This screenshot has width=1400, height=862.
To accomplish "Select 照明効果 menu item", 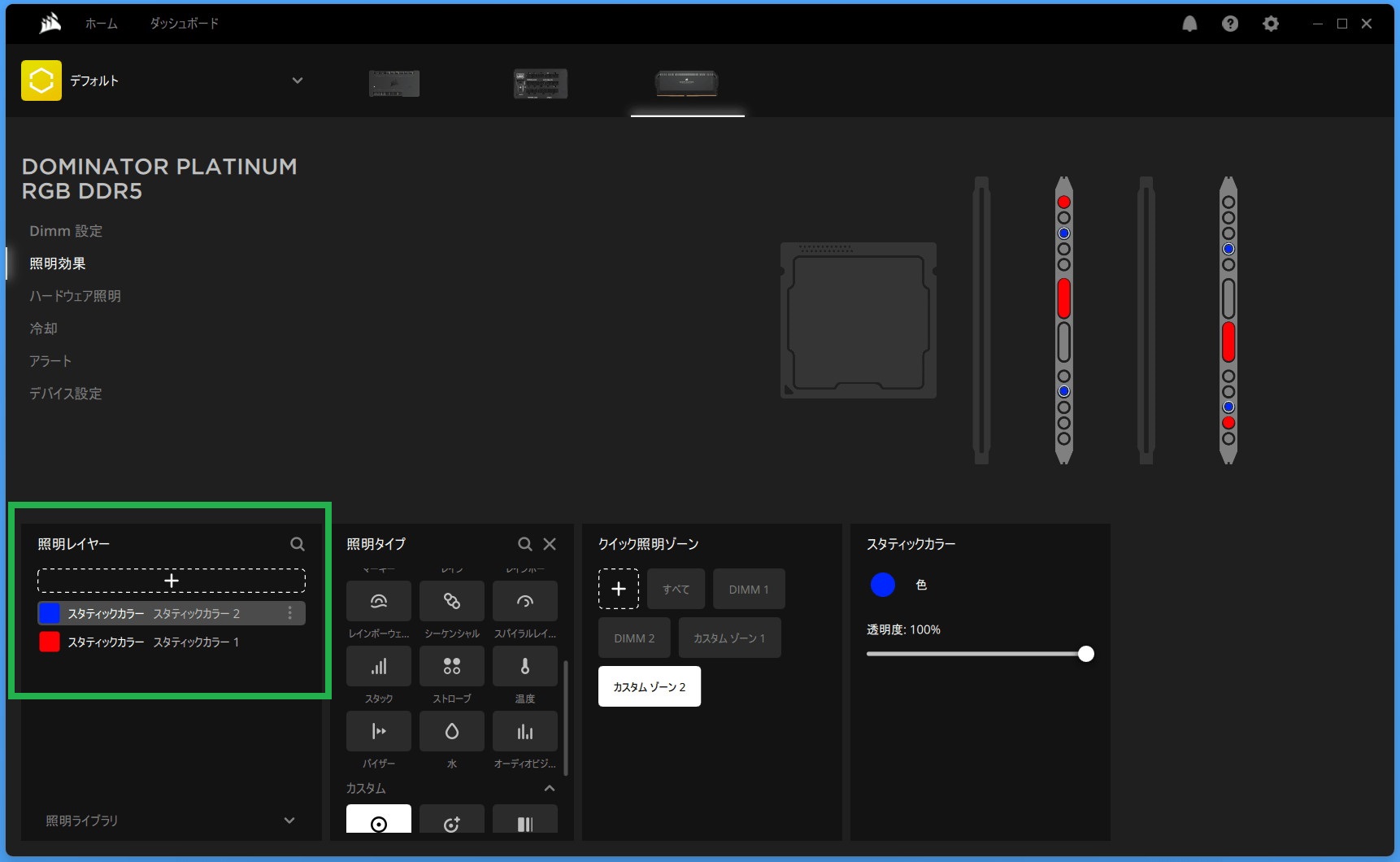I will point(58,263).
